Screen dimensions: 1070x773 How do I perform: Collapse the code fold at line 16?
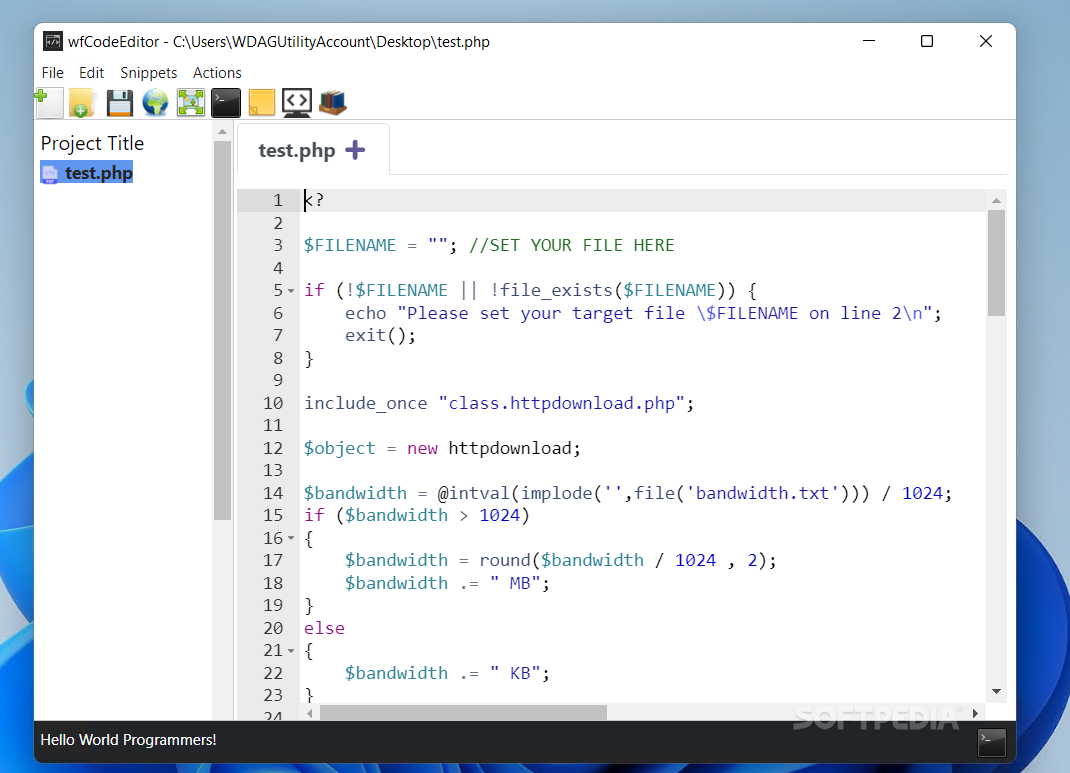coord(291,538)
